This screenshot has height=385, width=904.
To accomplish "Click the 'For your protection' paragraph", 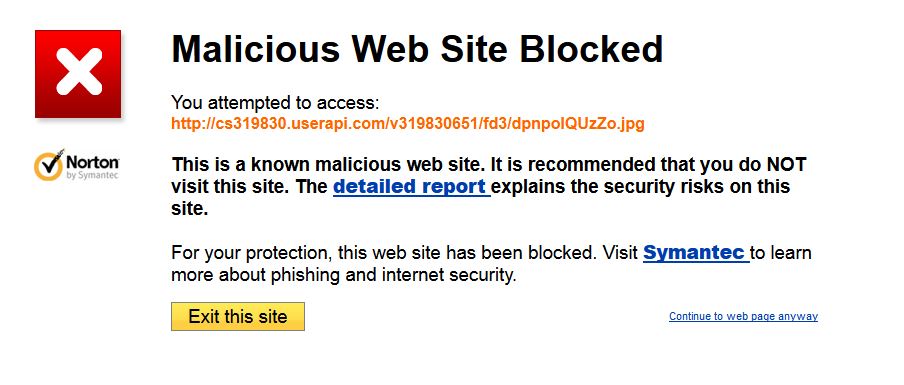I will coord(491,264).
